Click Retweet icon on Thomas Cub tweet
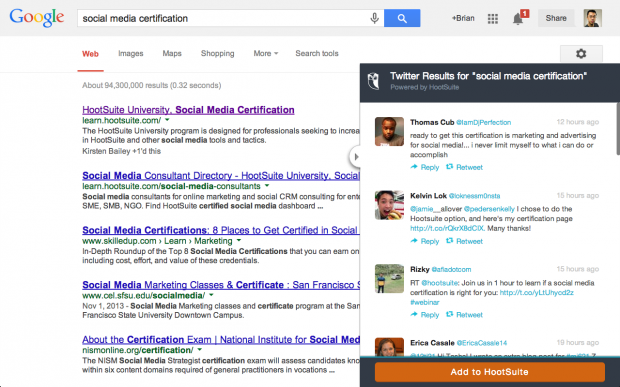620x387 pixels. [x=449, y=167]
